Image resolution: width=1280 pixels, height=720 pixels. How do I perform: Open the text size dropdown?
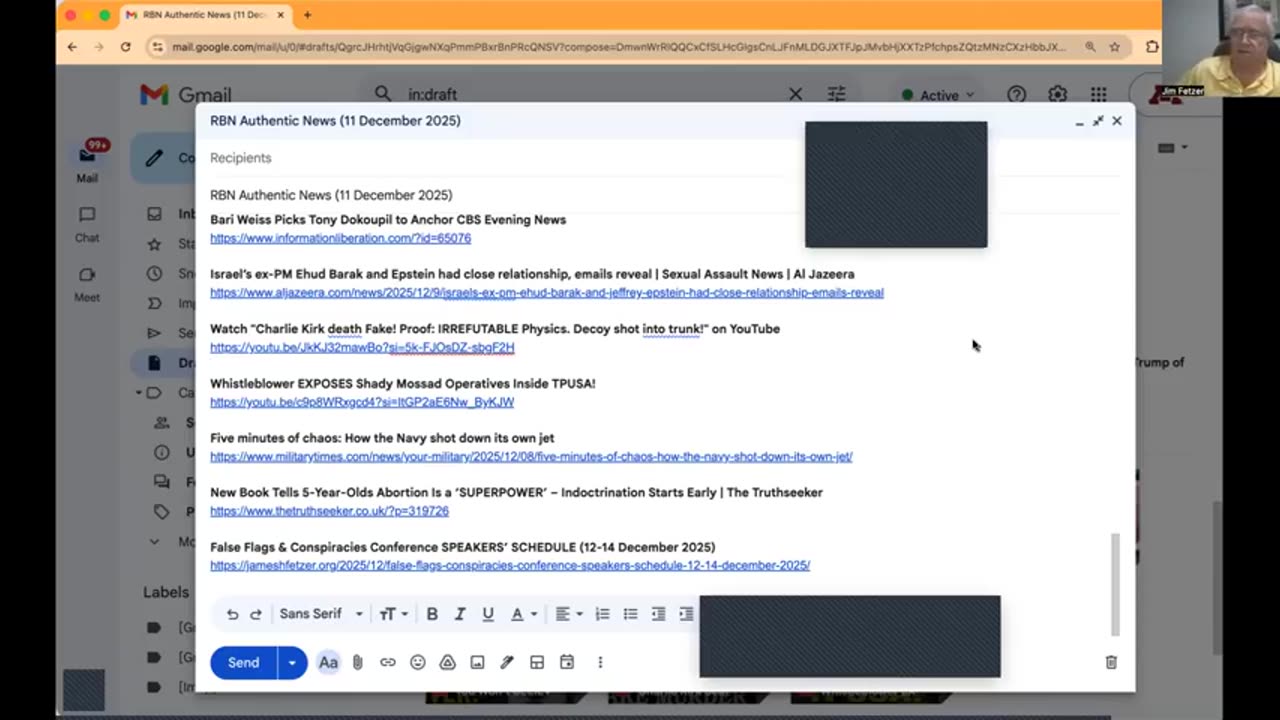pyautogui.click(x=393, y=614)
